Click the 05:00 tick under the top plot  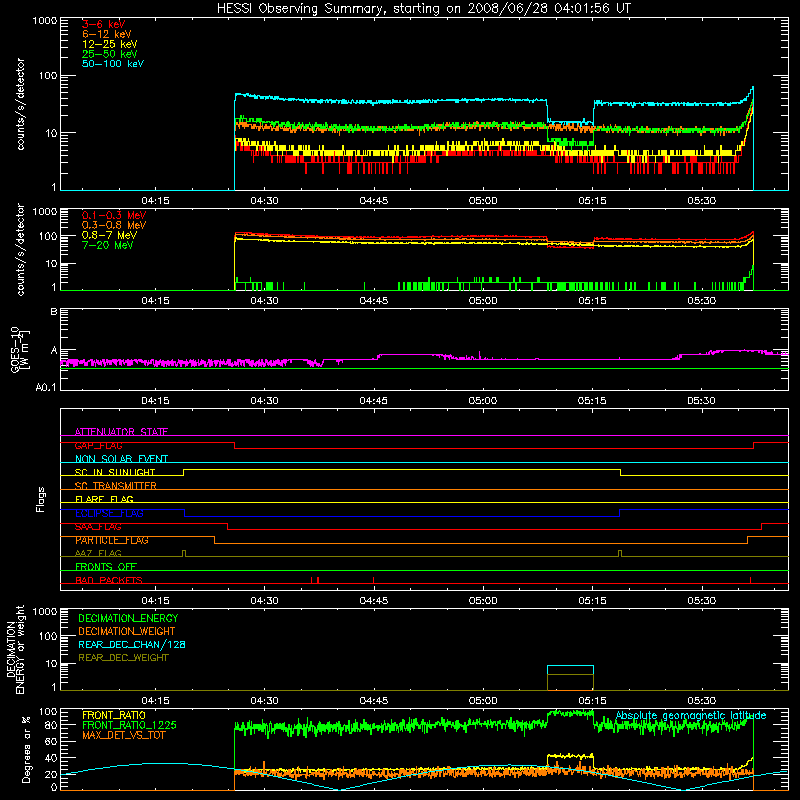483,201
